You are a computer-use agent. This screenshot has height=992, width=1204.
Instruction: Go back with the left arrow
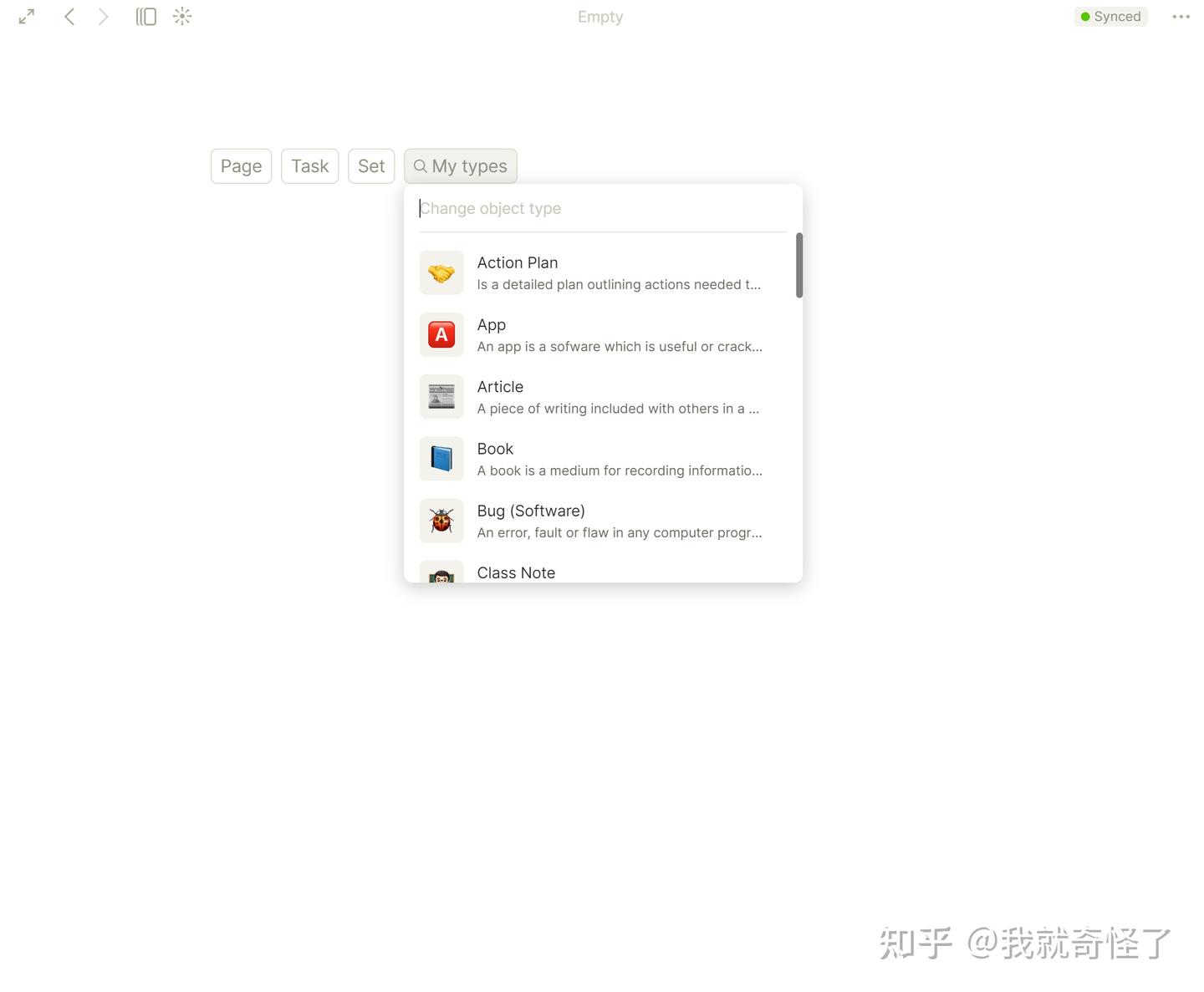click(x=69, y=17)
